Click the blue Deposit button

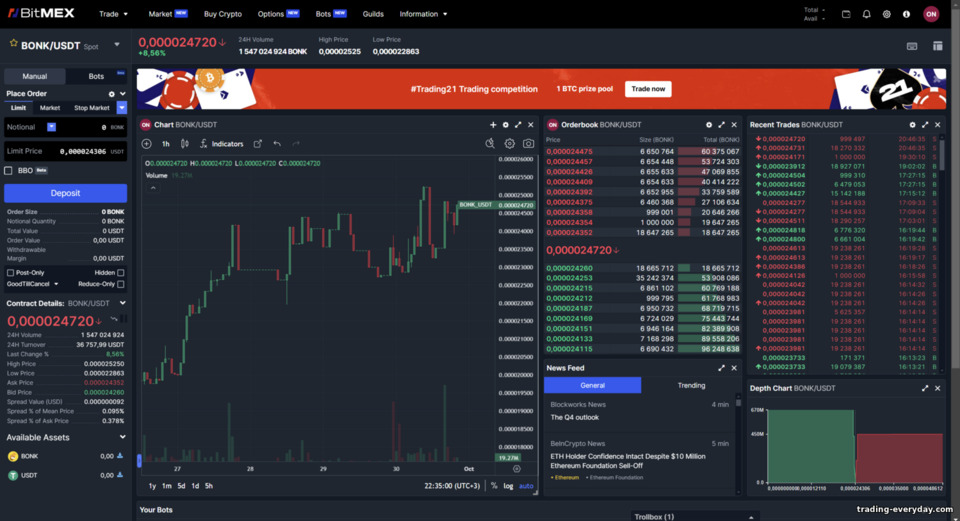(x=66, y=193)
